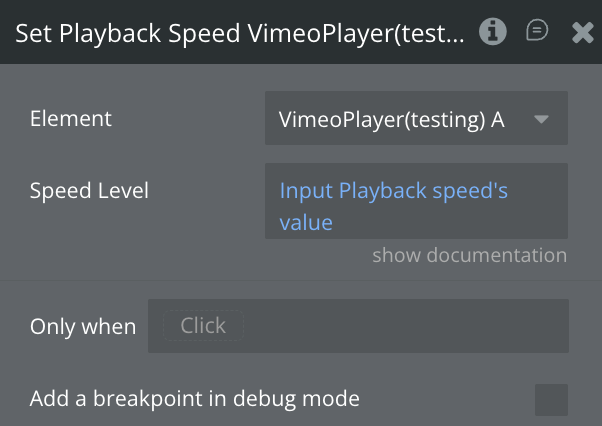Viewport: 602px width, 426px height.
Task: Edit the Input Playback speed's value expression
Action: (394, 191)
